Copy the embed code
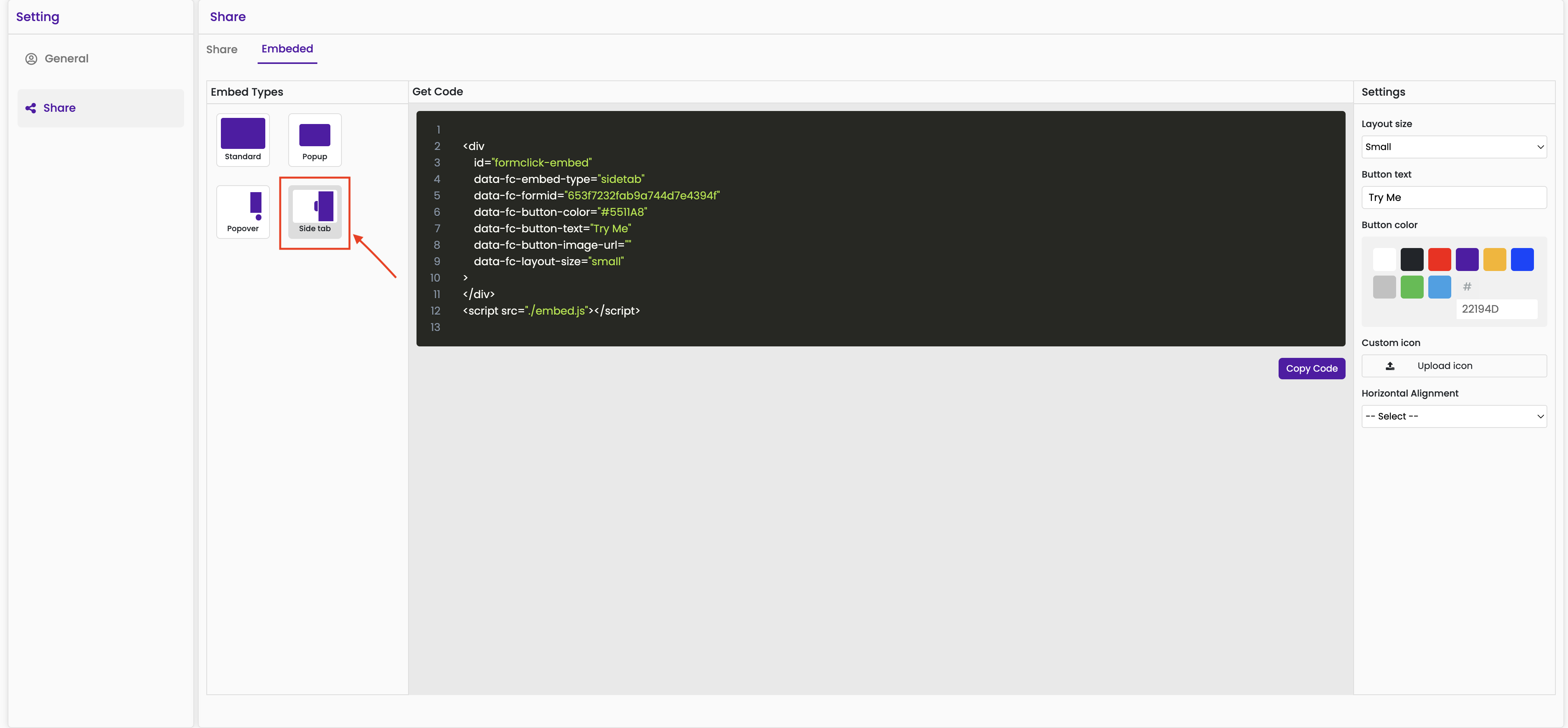Screen dimensions: 1568x728 tap(1312, 368)
